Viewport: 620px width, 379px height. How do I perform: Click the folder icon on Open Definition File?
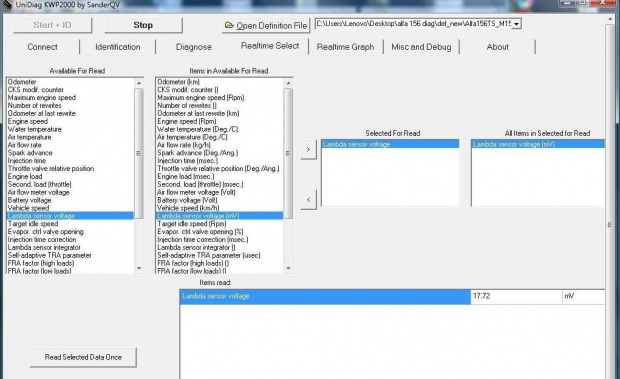point(229,25)
